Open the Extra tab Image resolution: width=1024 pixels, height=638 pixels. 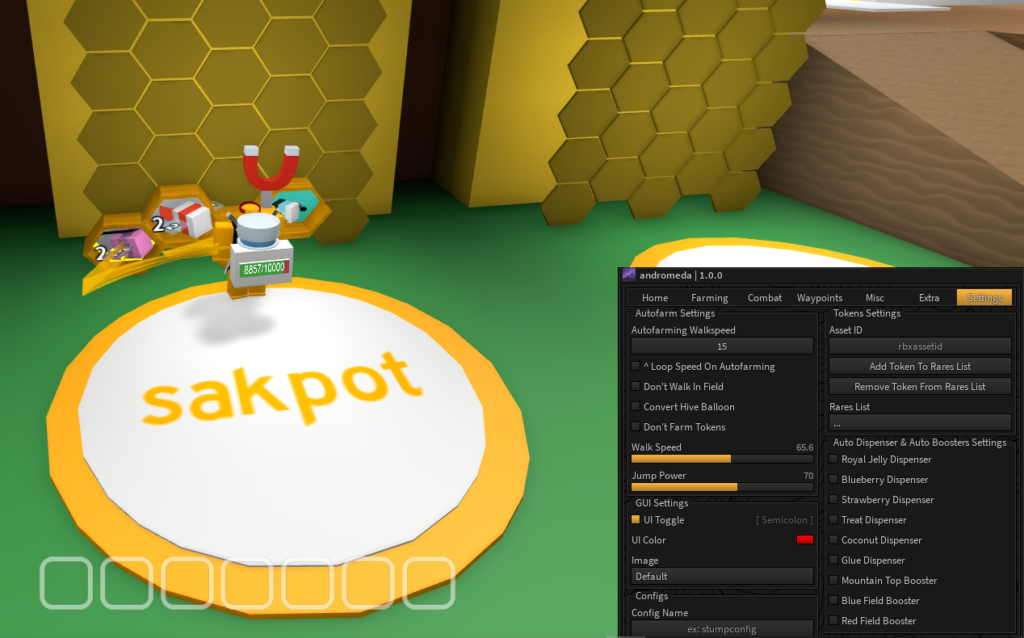pyautogui.click(x=929, y=298)
